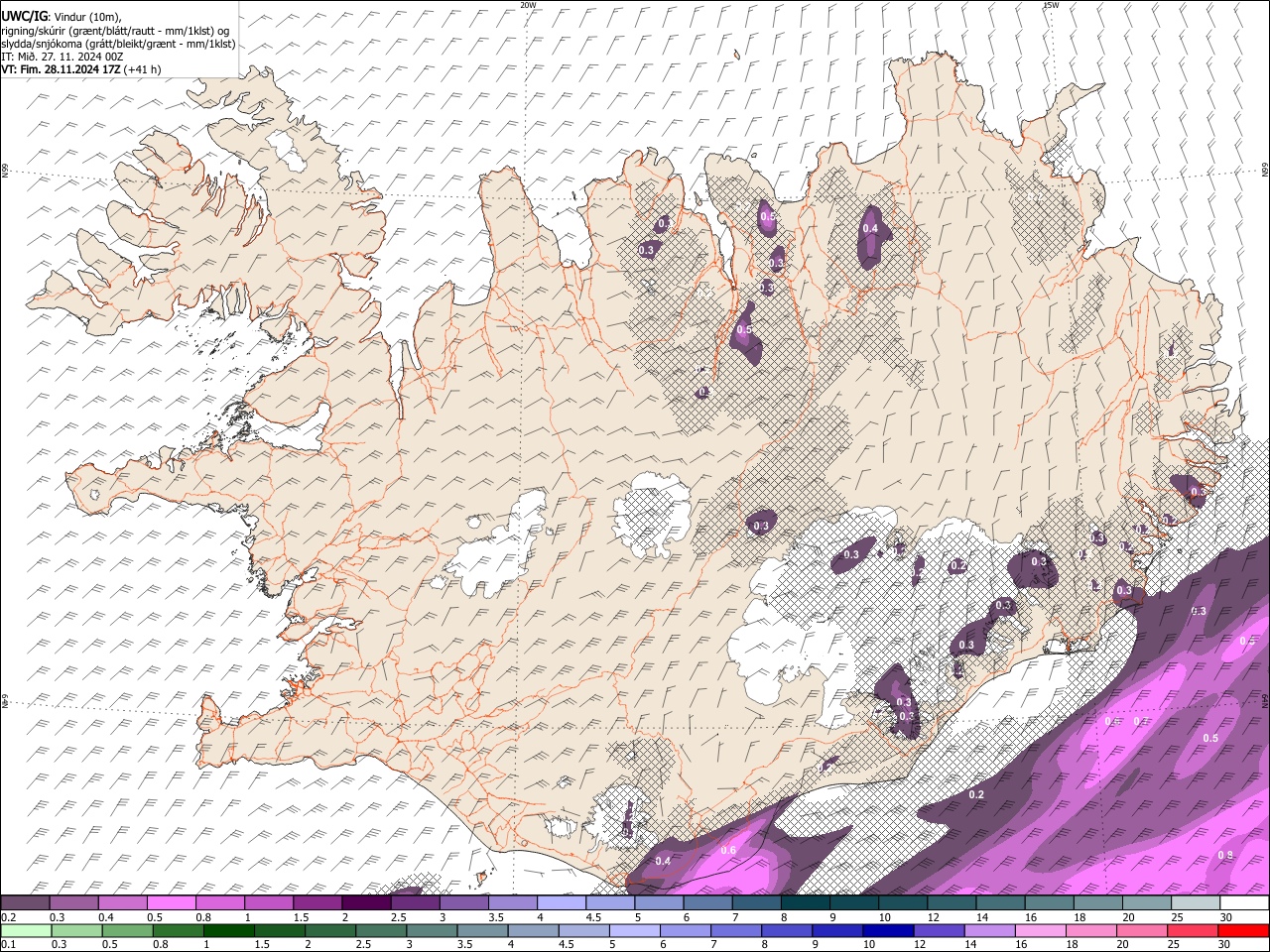Viewport: 1270px width, 952px height.
Task: Select the dark mauve swatch starting the snow scale
Action: (x=25, y=903)
